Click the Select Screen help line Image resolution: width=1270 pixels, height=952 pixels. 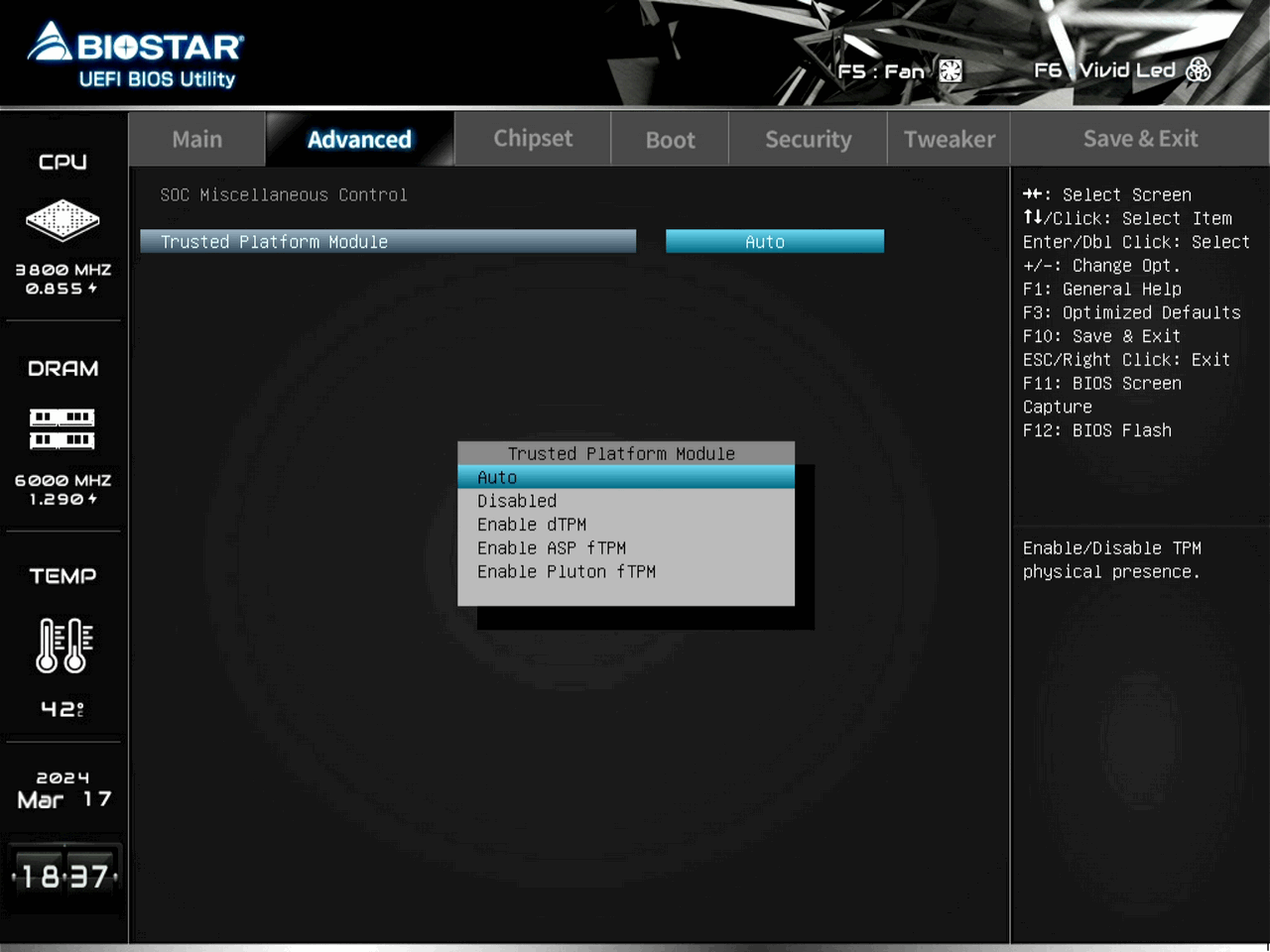click(x=1107, y=195)
